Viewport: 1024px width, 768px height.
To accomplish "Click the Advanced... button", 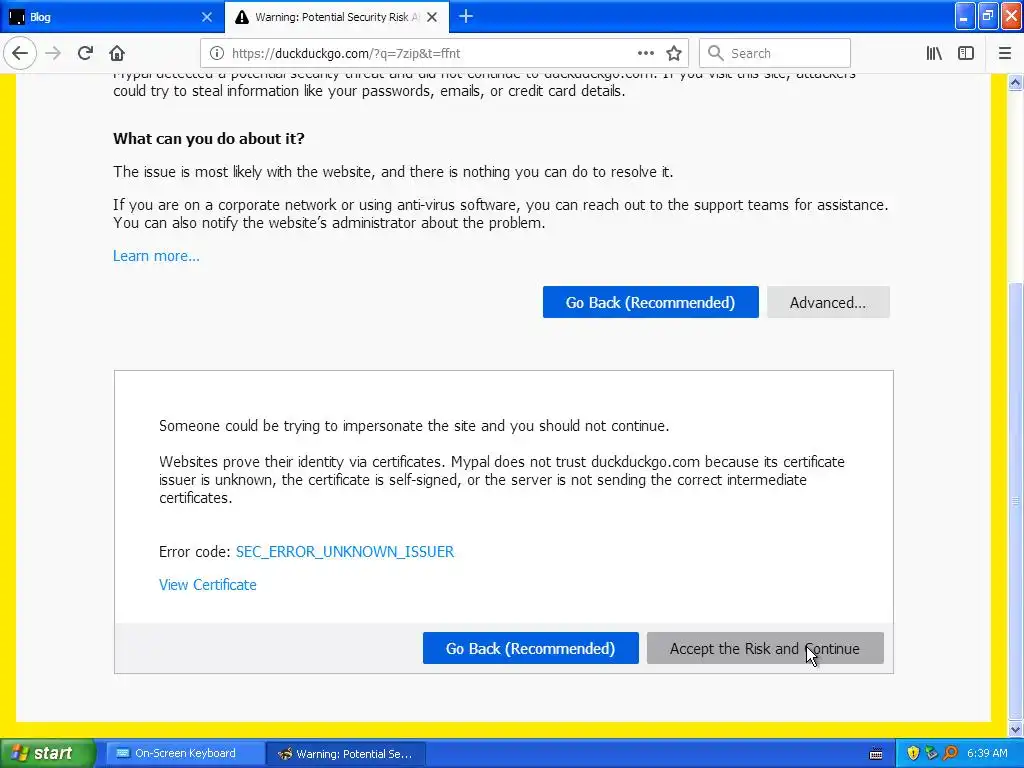I will [828, 302].
